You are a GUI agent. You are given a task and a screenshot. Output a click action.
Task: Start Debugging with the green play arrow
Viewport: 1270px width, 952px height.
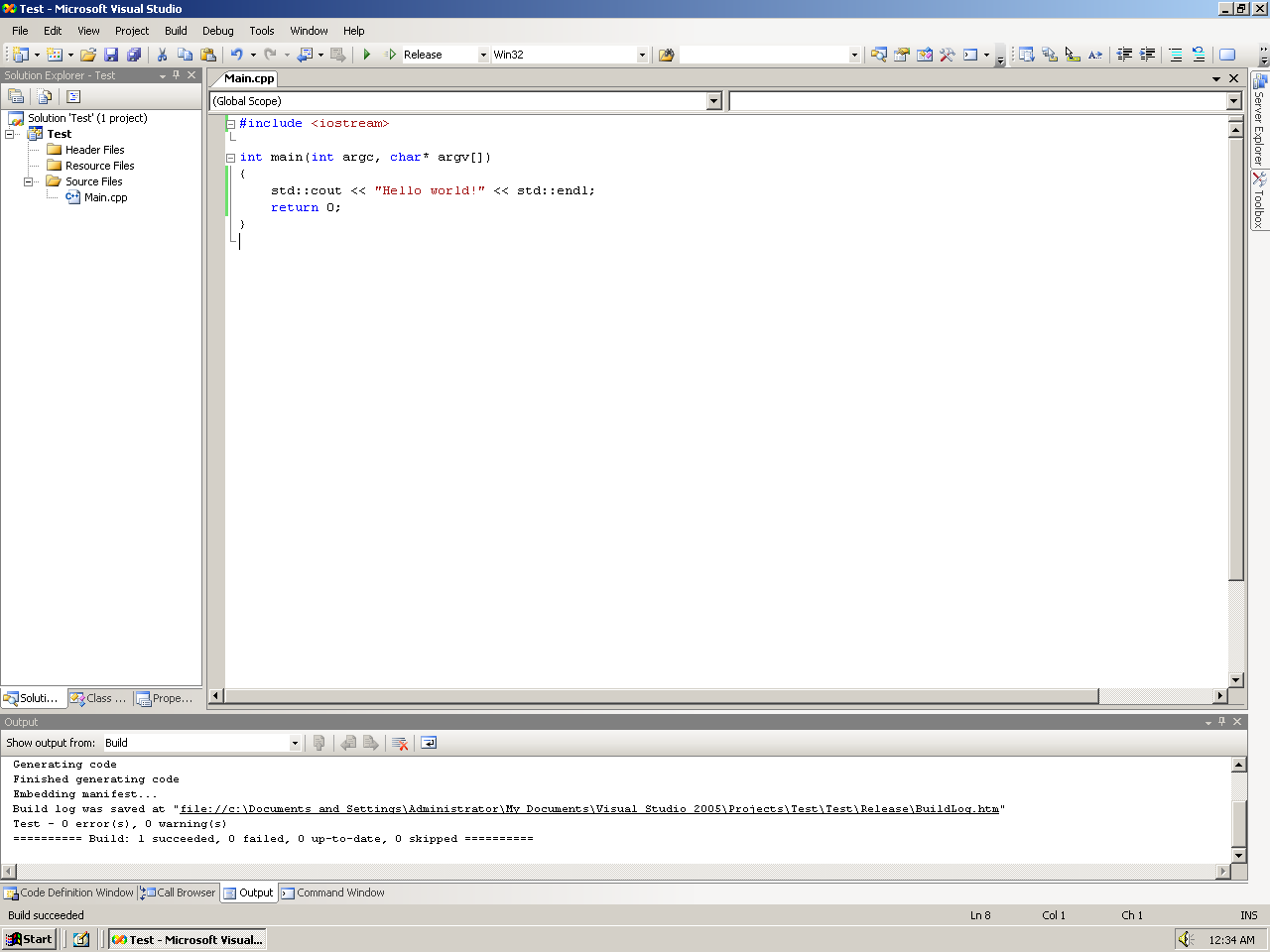click(x=367, y=55)
